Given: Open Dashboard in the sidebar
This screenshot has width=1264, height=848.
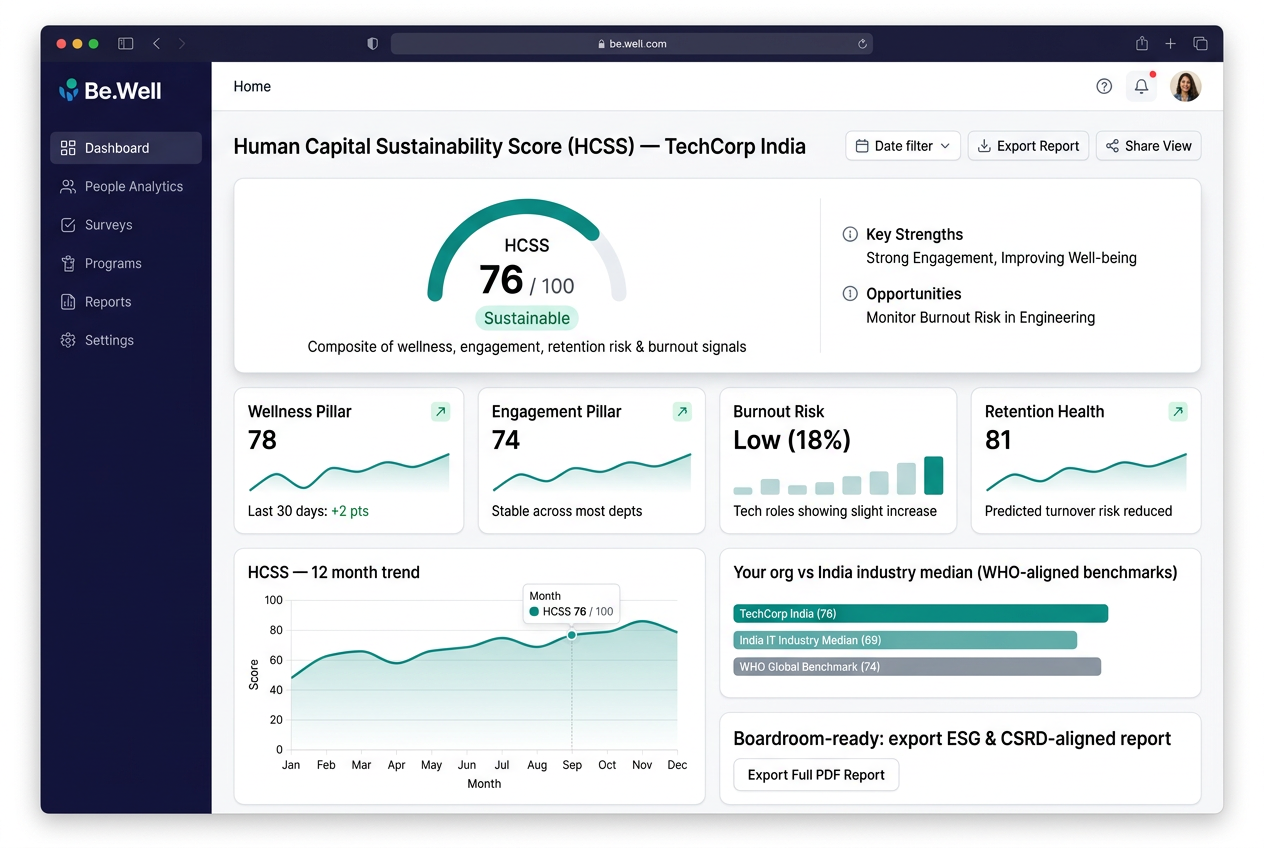Looking at the screenshot, I should 126,148.
